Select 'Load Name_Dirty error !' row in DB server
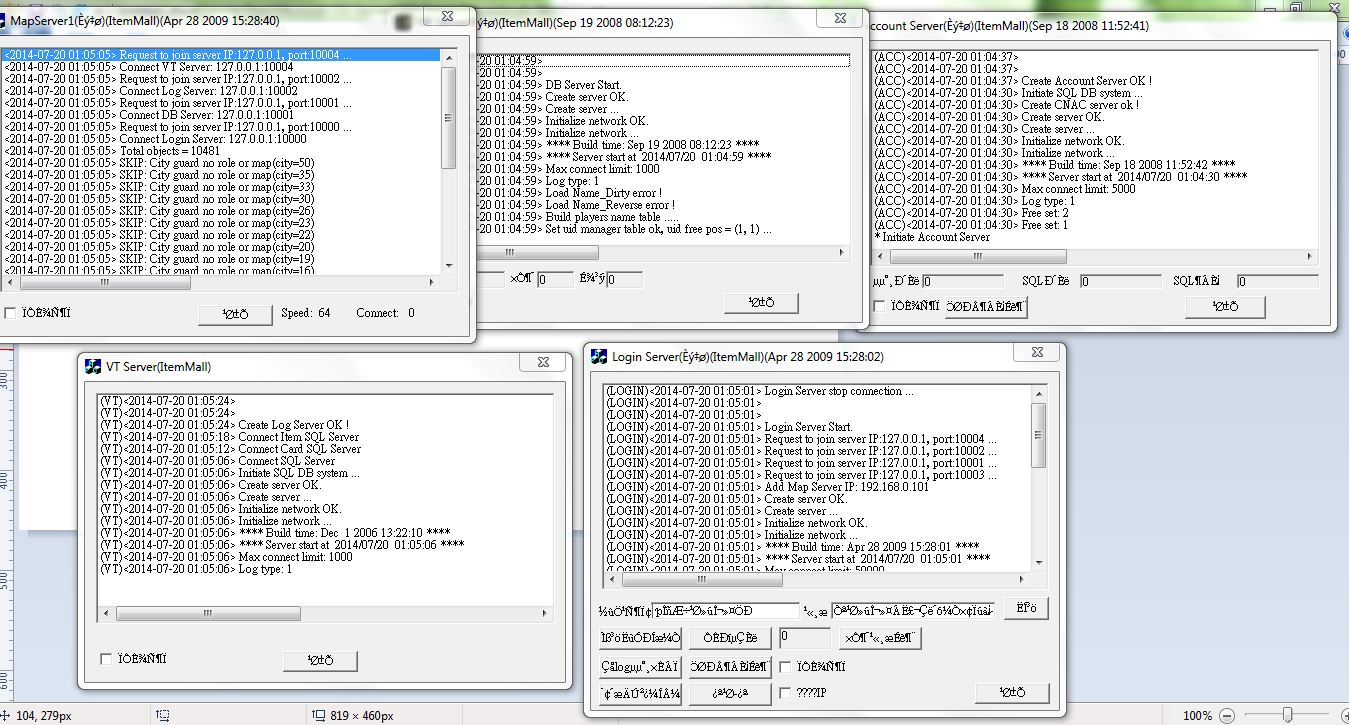 click(662, 193)
